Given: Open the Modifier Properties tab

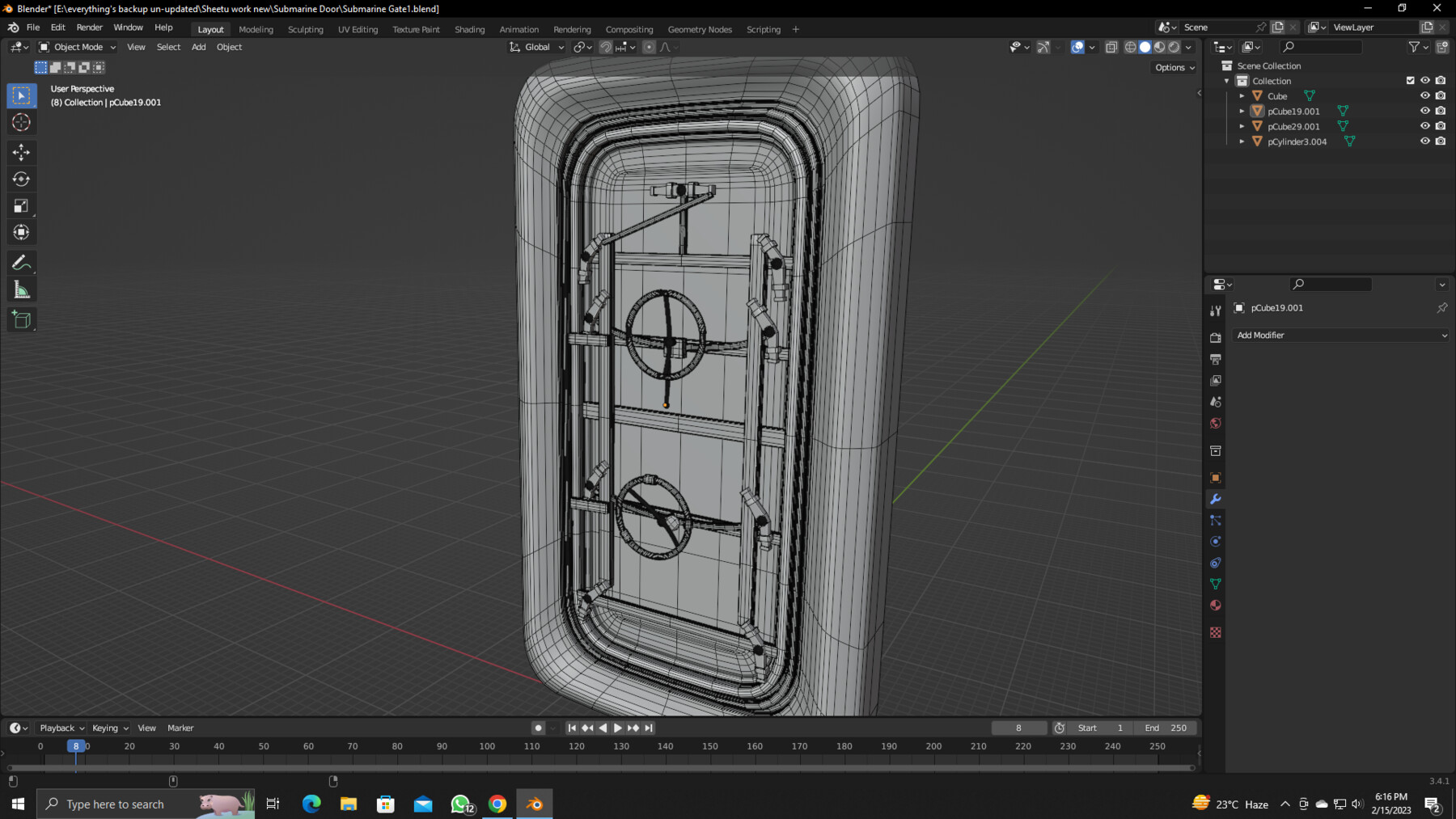Looking at the screenshot, I should point(1216,499).
